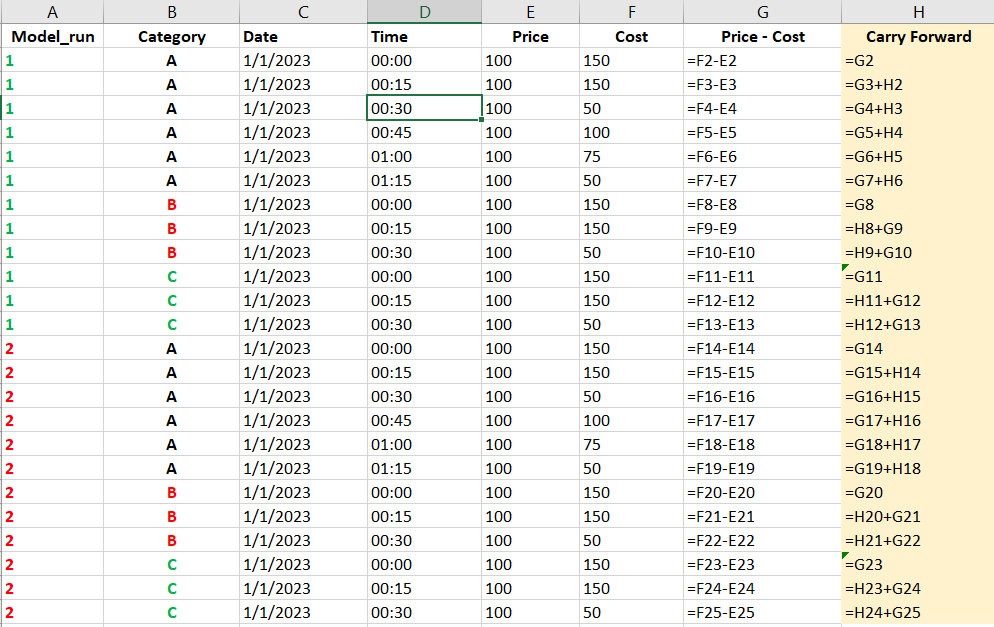Select the cell containing =G5+H4
The image size is (994, 627).
point(918,133)
